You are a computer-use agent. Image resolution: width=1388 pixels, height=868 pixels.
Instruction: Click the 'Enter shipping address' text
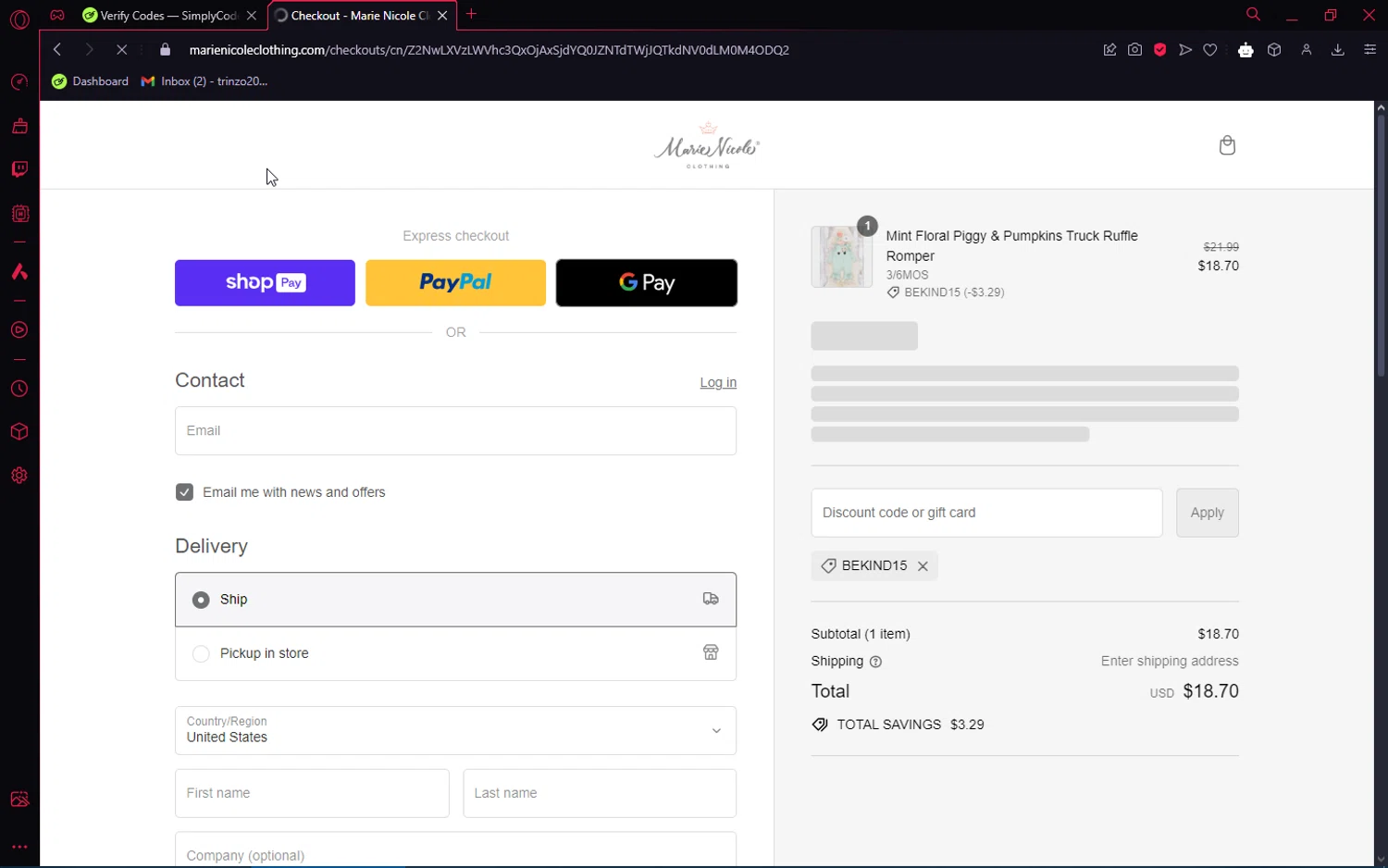1170,662
